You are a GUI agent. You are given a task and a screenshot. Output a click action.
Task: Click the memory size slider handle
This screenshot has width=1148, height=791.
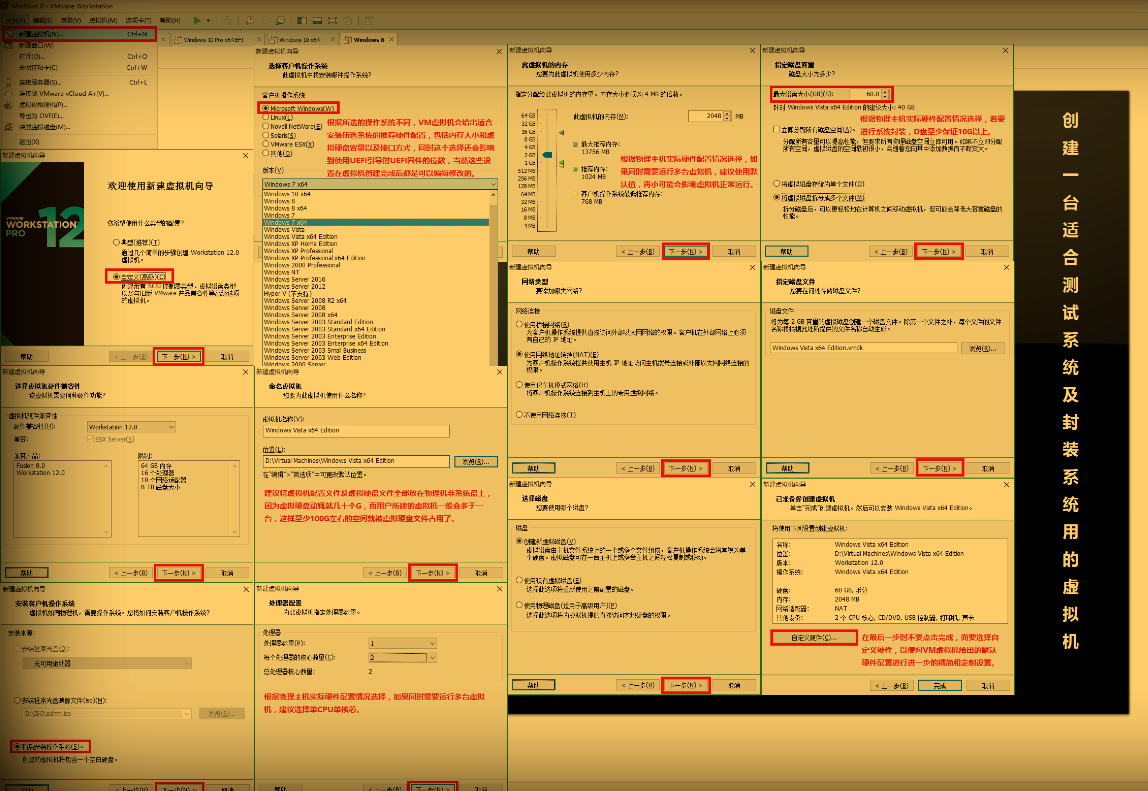click(548, 153)
